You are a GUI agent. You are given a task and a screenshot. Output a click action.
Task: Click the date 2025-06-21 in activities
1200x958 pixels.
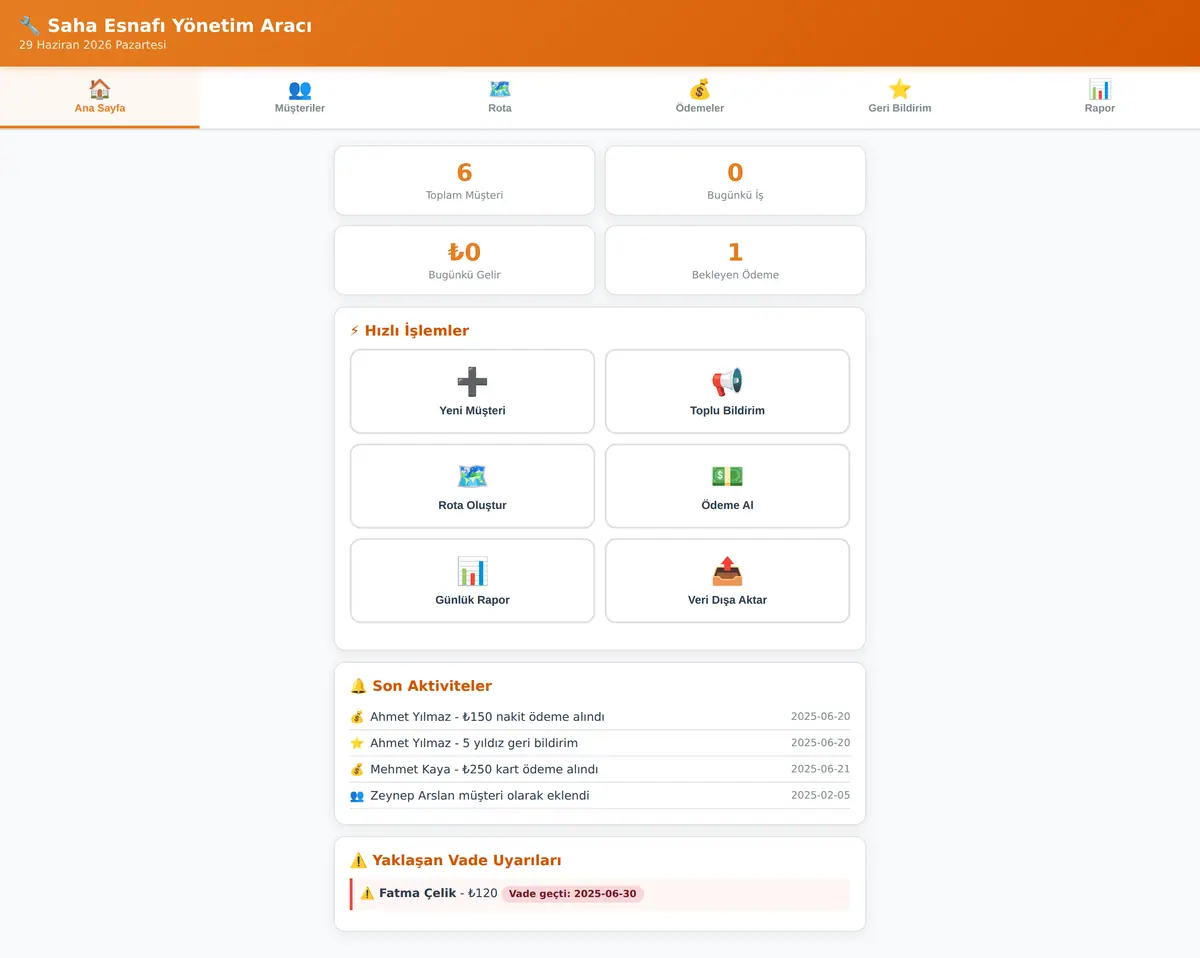point(820,770)
